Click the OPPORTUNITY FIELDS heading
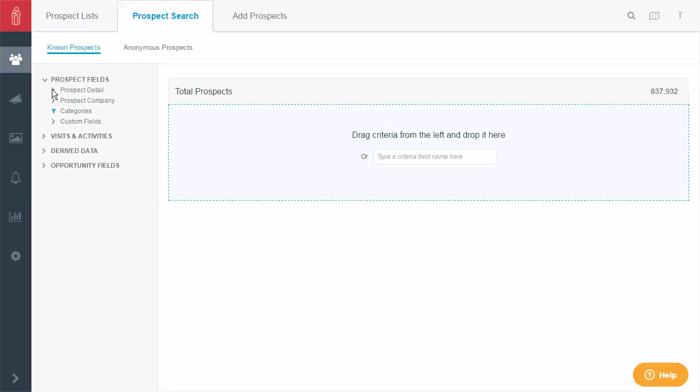This screenshot has width=700, height=392. pyautogui.click(x=85, y=166)
